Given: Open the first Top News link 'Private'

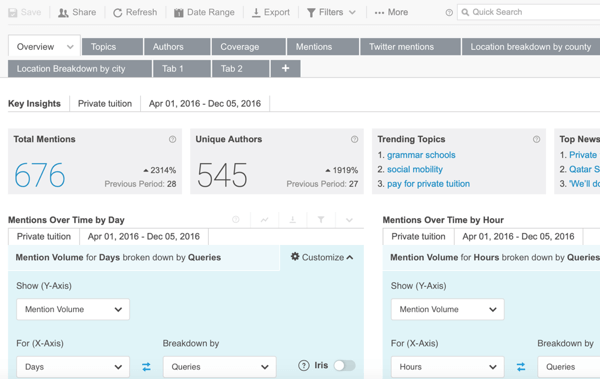Looking at the screenshot, I should coord(583,155).
